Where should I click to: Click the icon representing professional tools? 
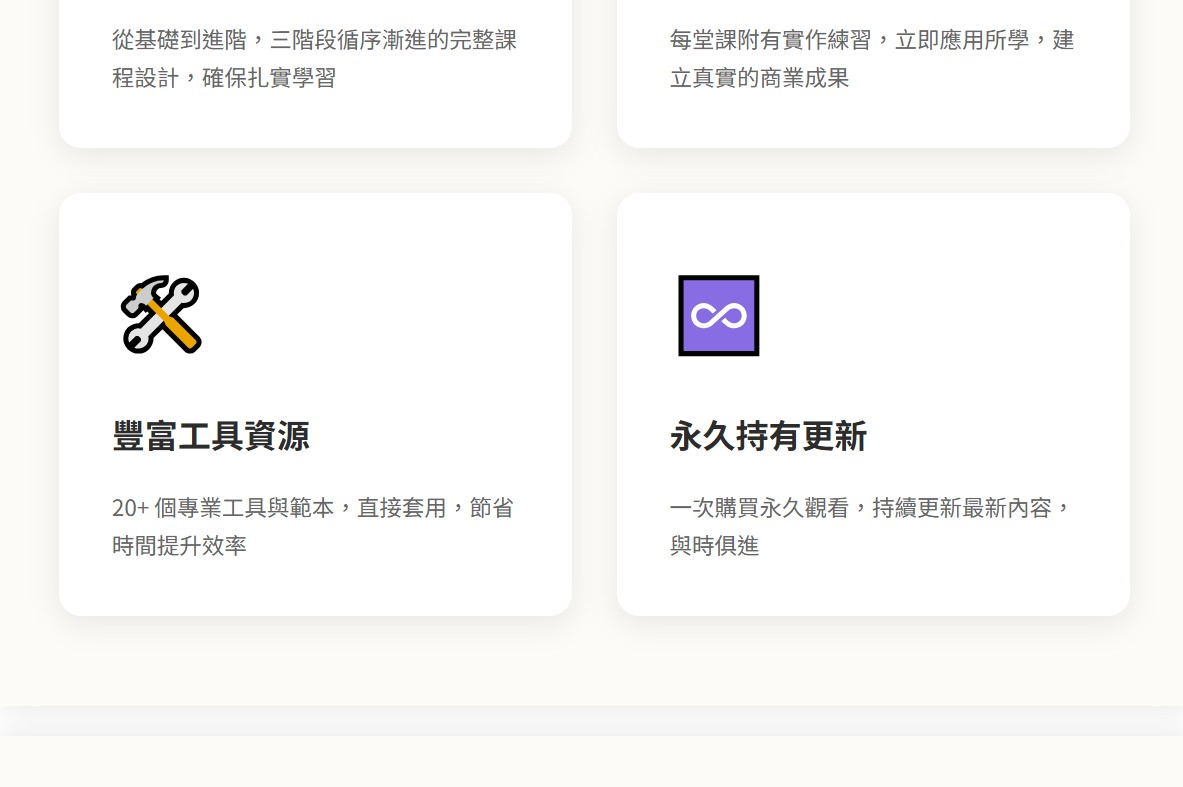(161, 314)
